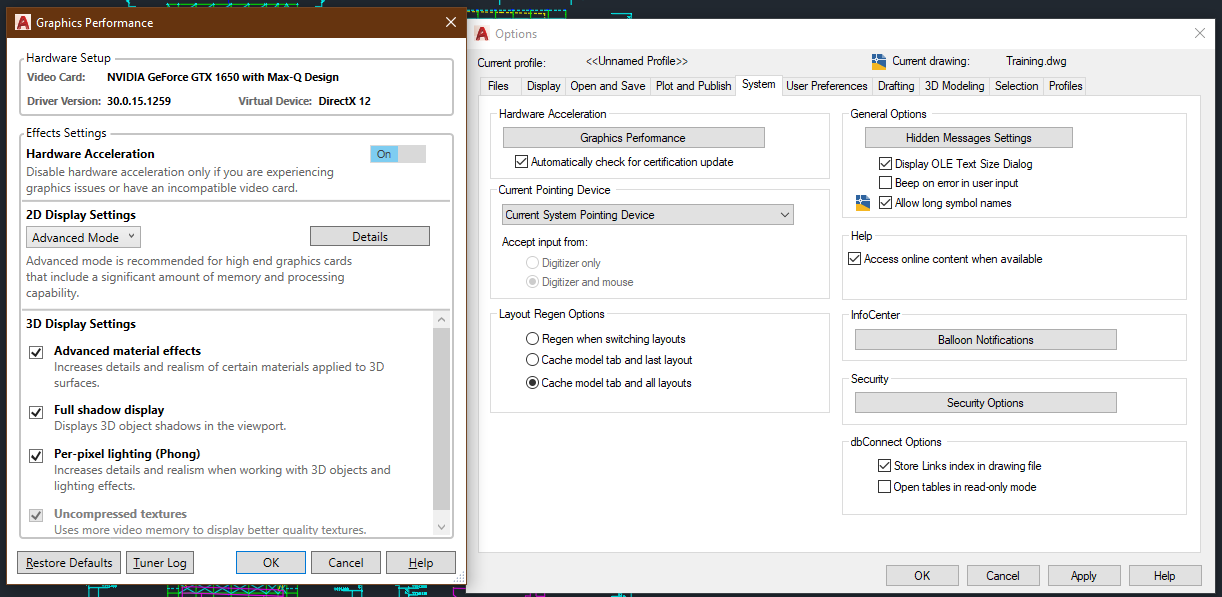Uncheck Per-pixel lighting (Phong)
Viewport: 1222px width, 597px height.
click(x=36, y=455)
